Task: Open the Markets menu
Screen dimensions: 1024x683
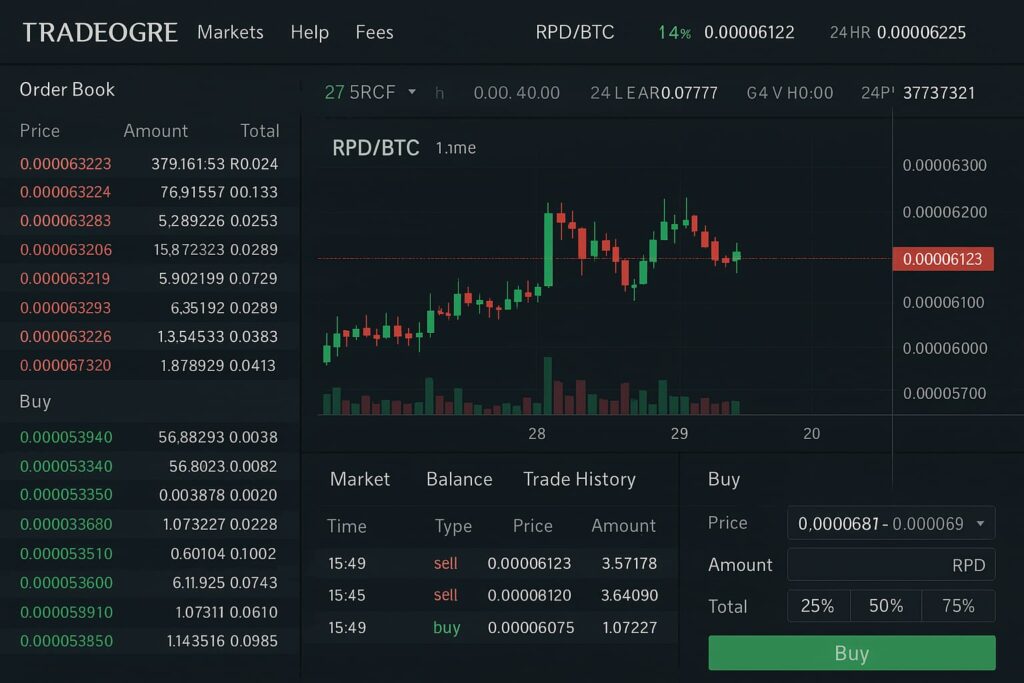Action: pos(230,32)
